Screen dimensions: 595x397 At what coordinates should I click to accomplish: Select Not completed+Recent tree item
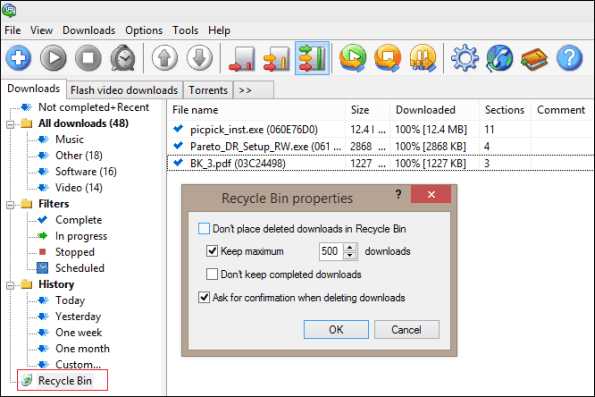[93, 107]
